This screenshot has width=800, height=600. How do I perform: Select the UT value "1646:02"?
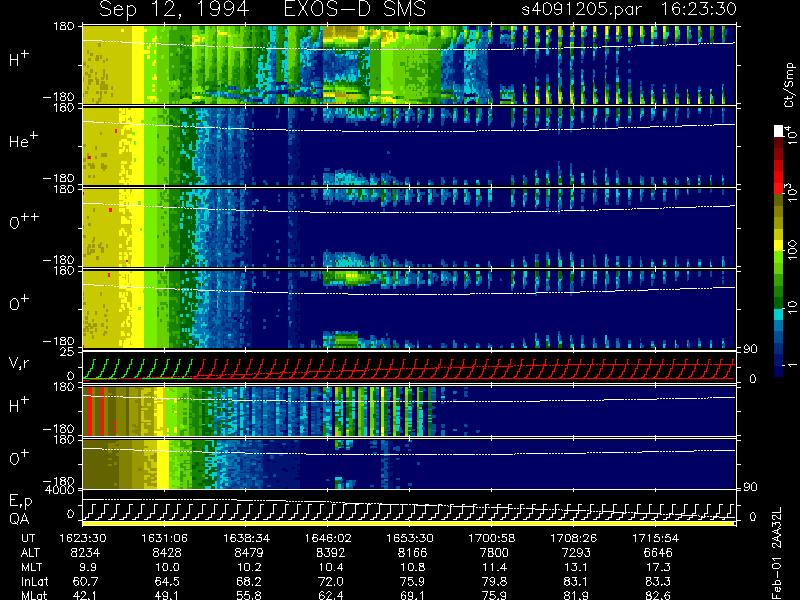point(328,538)
